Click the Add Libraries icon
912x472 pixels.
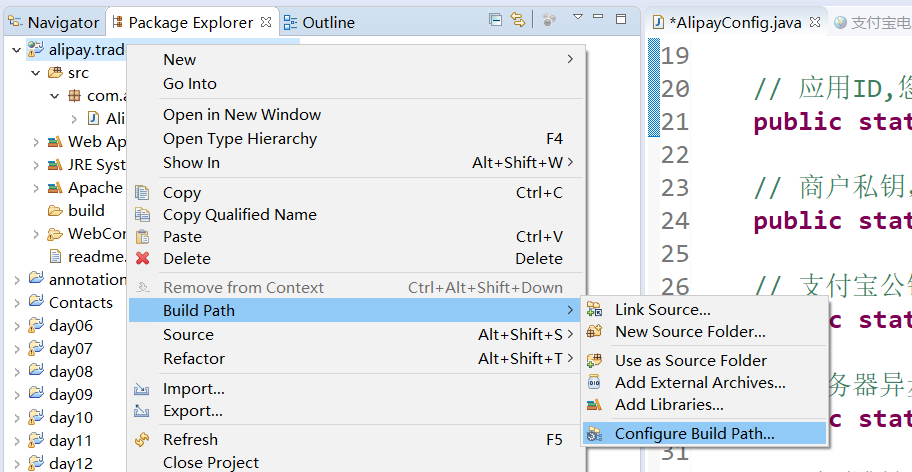point(594,405)
